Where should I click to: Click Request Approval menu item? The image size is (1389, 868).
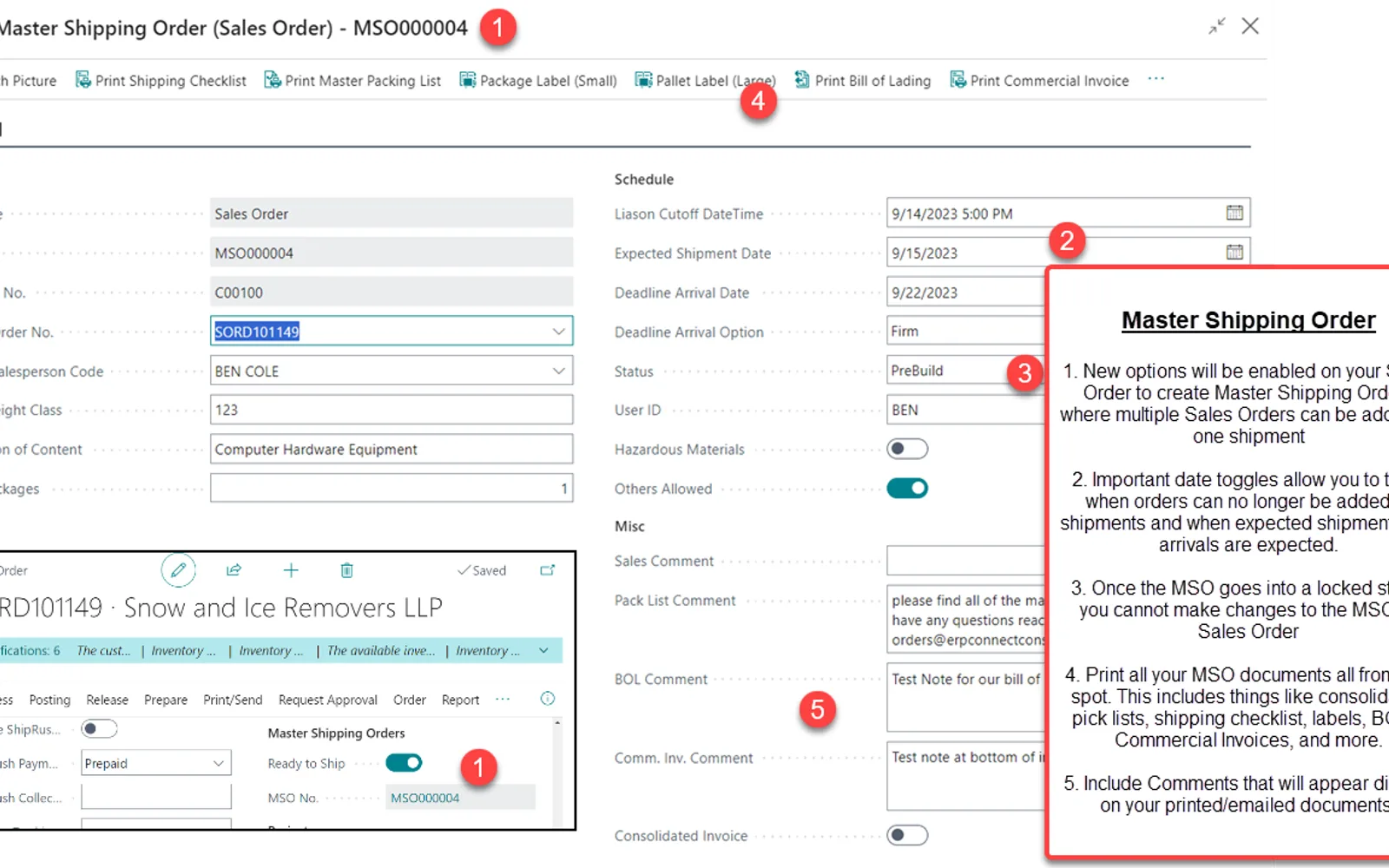click(328, 700)
